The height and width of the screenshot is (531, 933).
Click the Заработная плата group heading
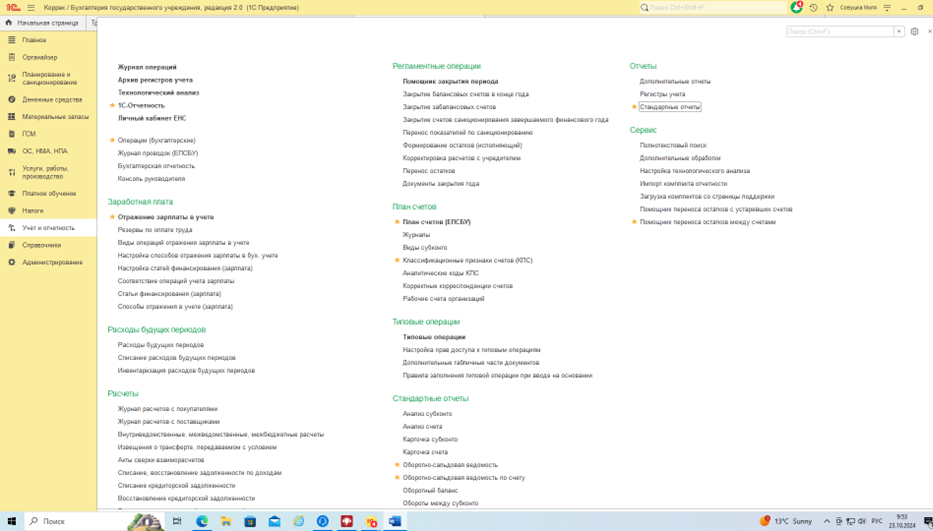(140, 202)
